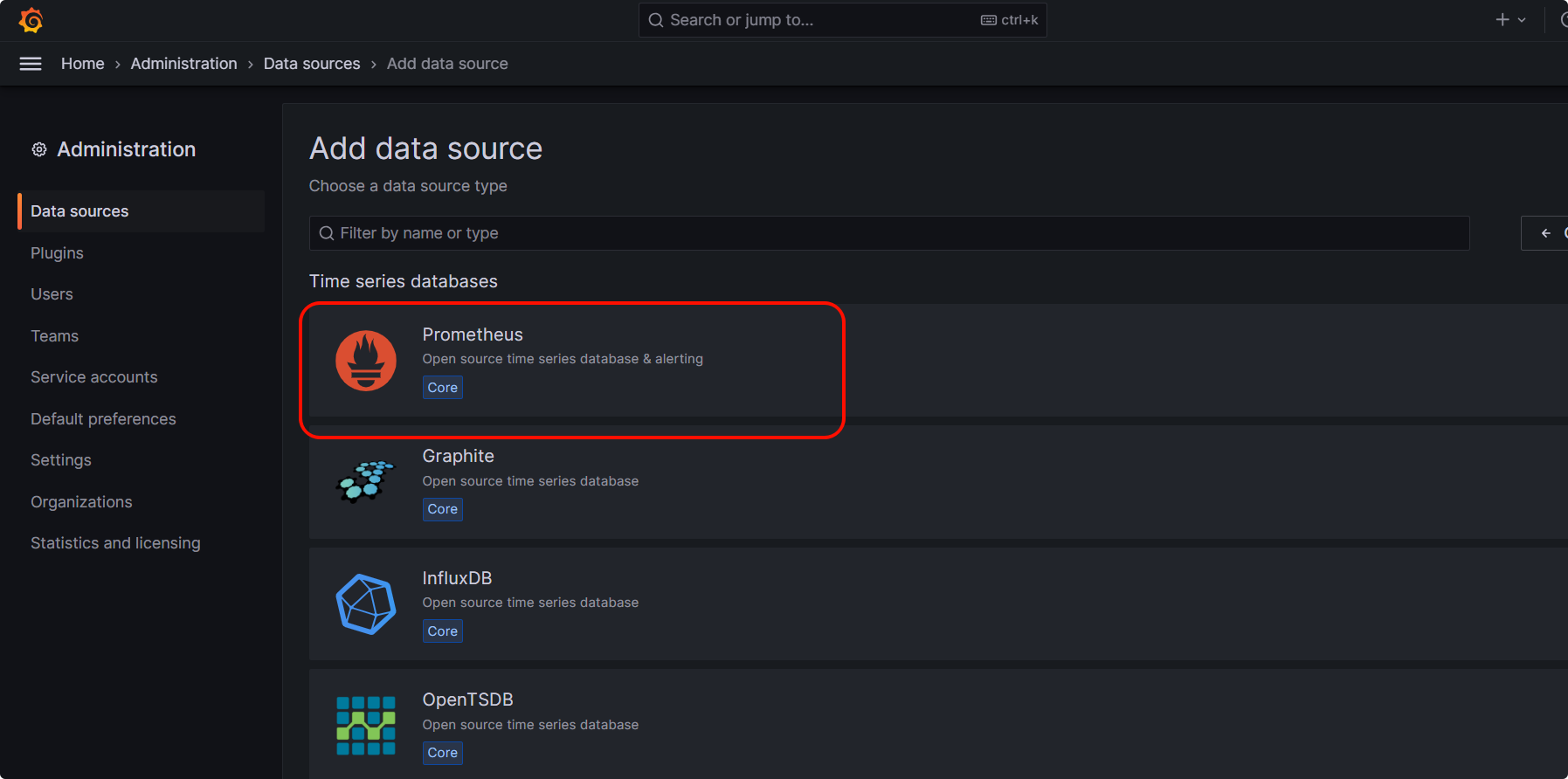The height and width of the screenshot is (779, 1568).
Task: Open Service accounts page
Action: [x=94, y=377]
